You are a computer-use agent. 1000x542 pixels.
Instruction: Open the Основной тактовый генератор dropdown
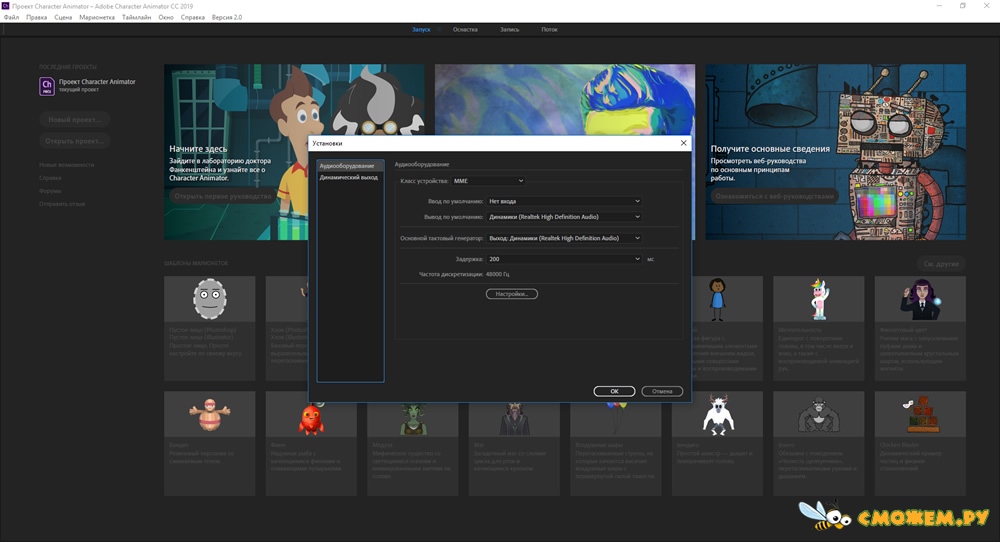[x=564, y=238]
